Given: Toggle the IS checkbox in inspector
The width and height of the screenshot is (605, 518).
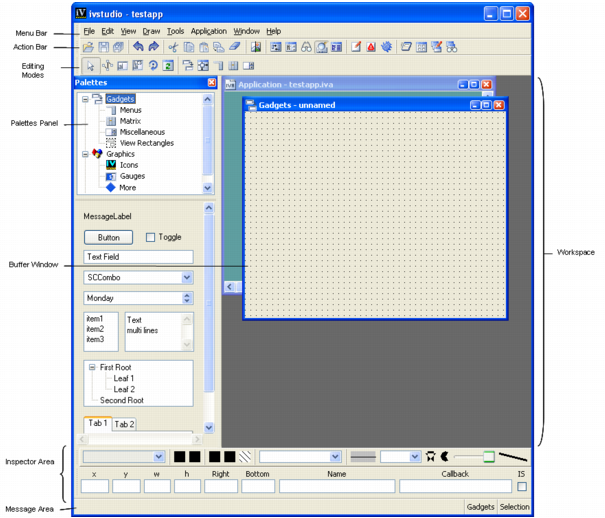Looking at the screenshot, I should click(x=521, y=487).
